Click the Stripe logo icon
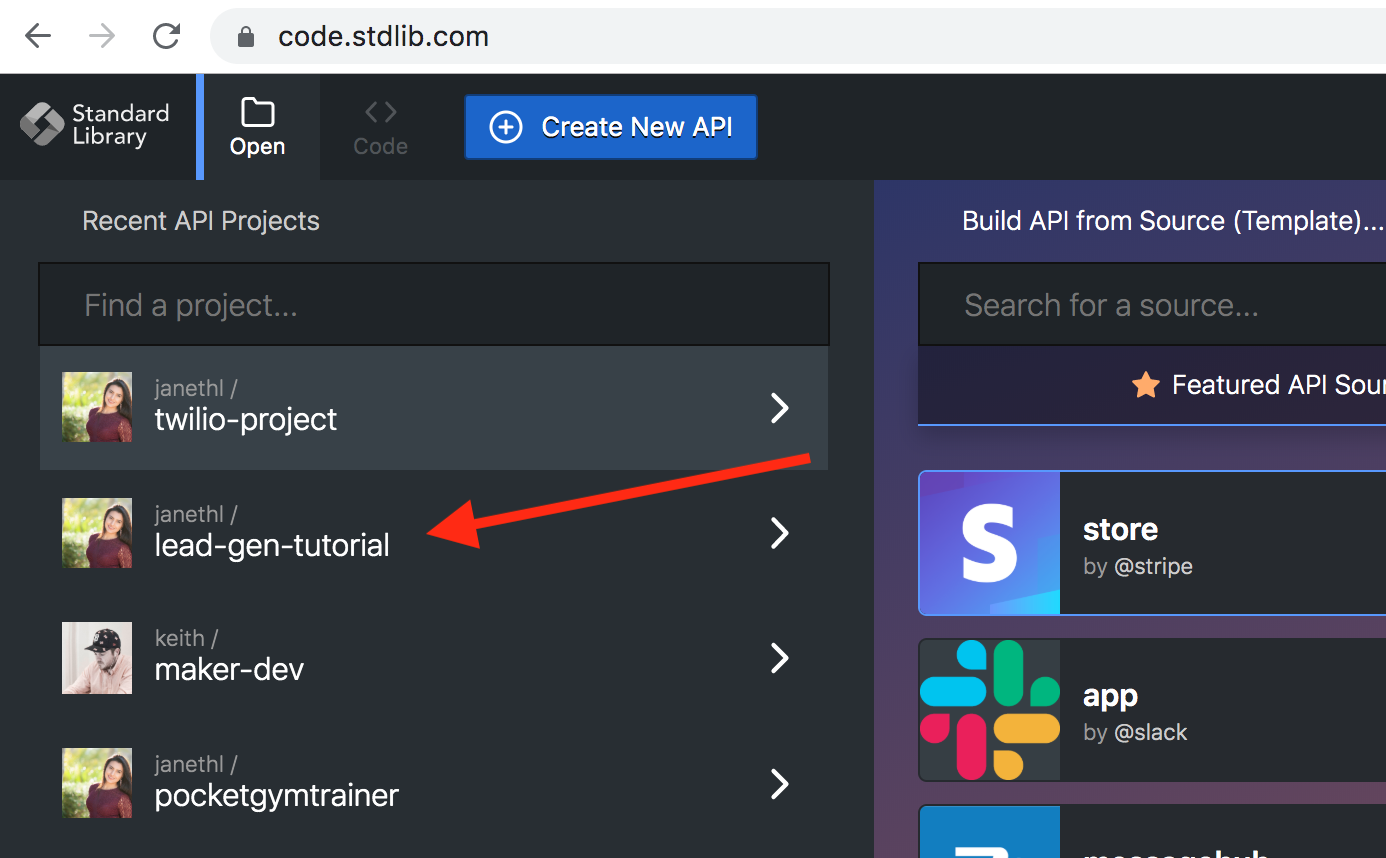This screenshot has width=1386, height=858. pyautogui.click(x=990, y=543)
